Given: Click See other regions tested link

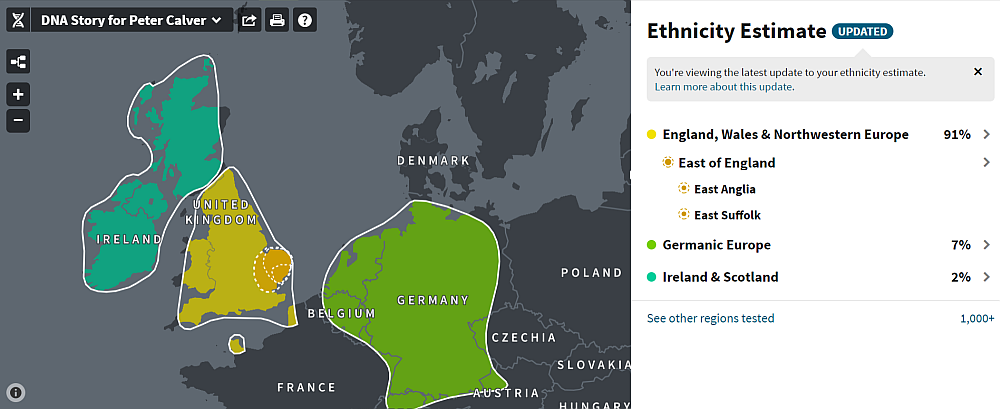Looking at the screenshot, I should click(x=710, y=318).
